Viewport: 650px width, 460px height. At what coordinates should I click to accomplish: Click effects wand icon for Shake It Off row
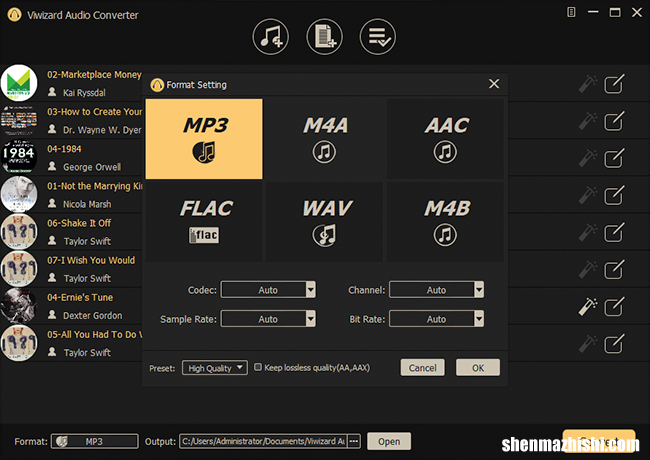pos(588,232)
